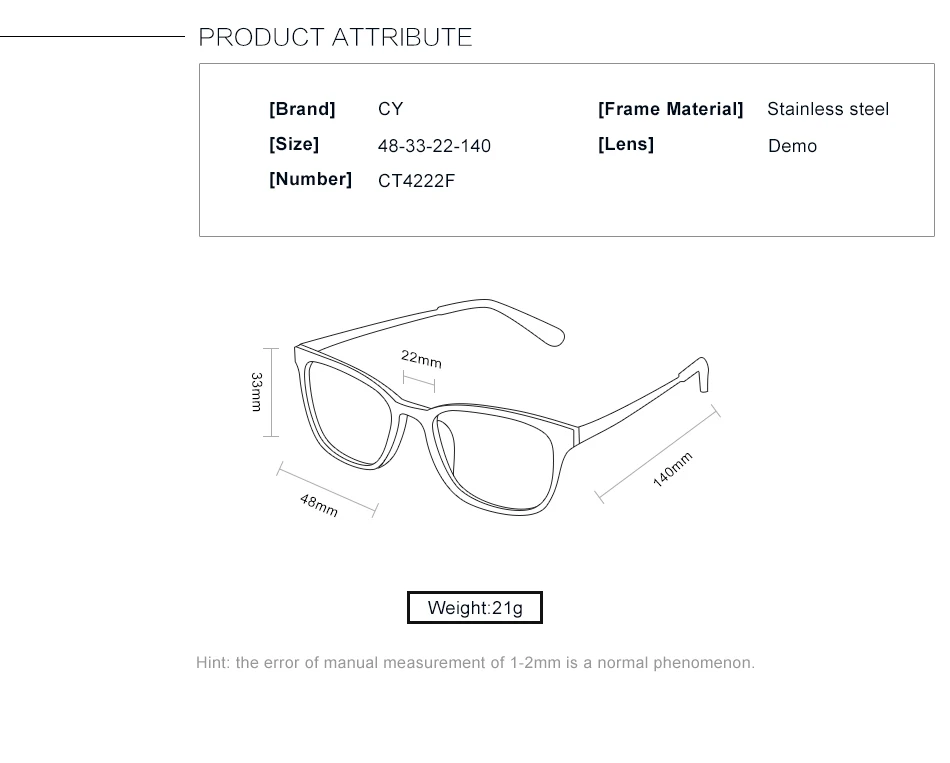Click the 22mm bridge width label

click(422, 359)
